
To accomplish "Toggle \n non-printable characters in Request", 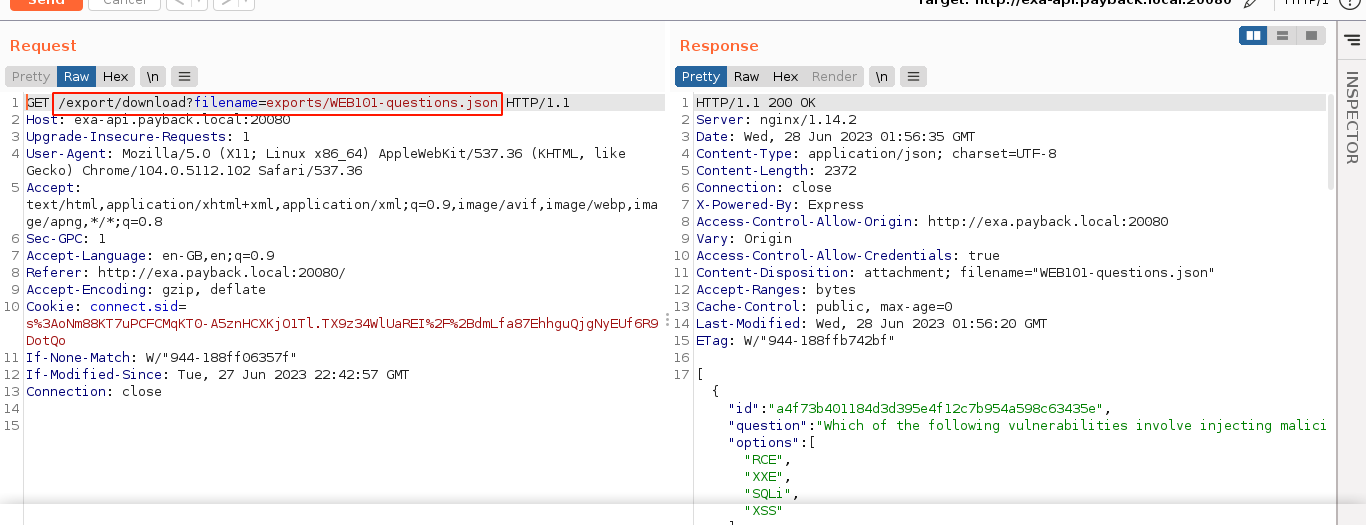I will tap(152, 77).
